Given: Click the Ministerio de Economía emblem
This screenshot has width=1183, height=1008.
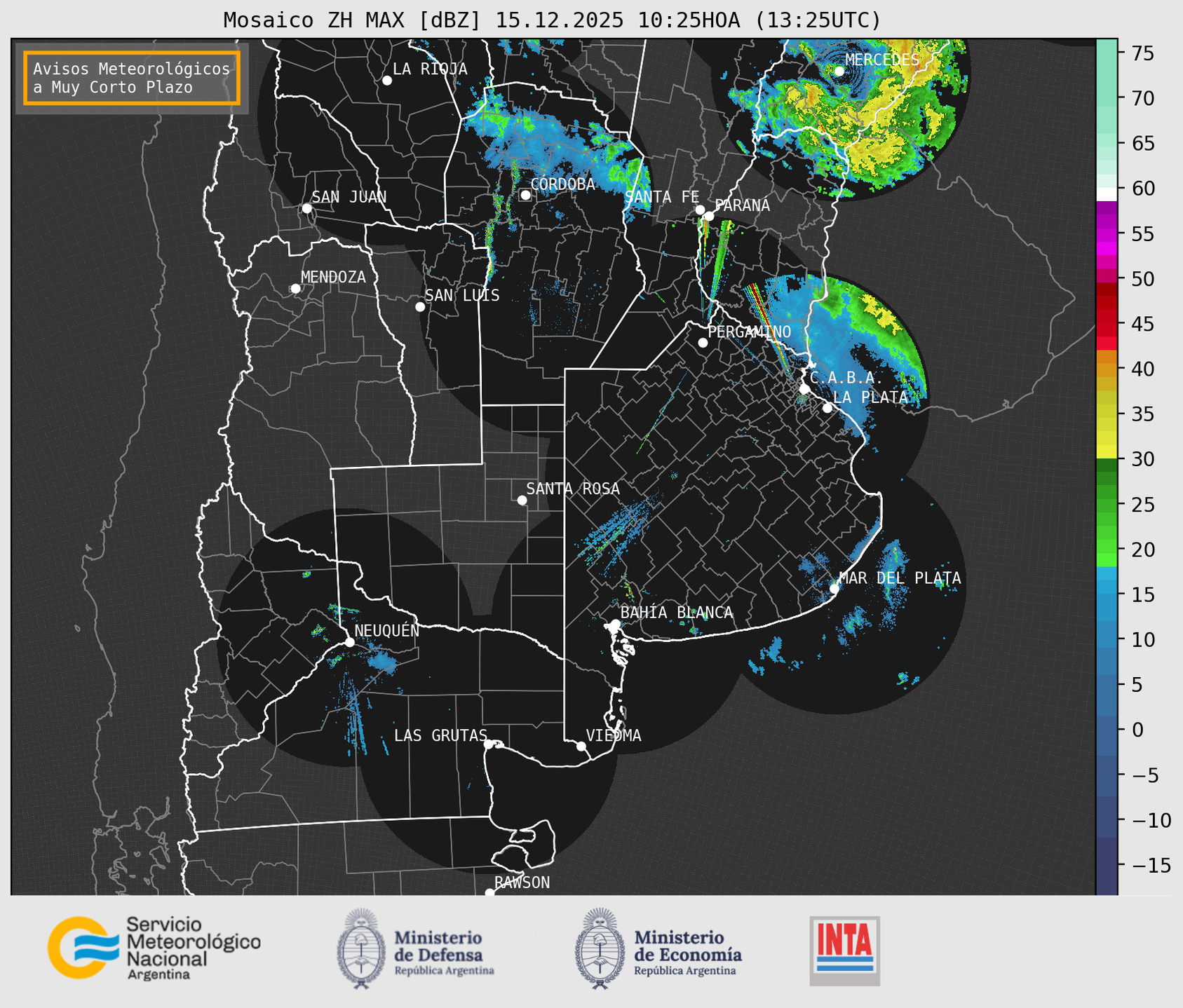Looking at the screenshot, I should (600, 948).
